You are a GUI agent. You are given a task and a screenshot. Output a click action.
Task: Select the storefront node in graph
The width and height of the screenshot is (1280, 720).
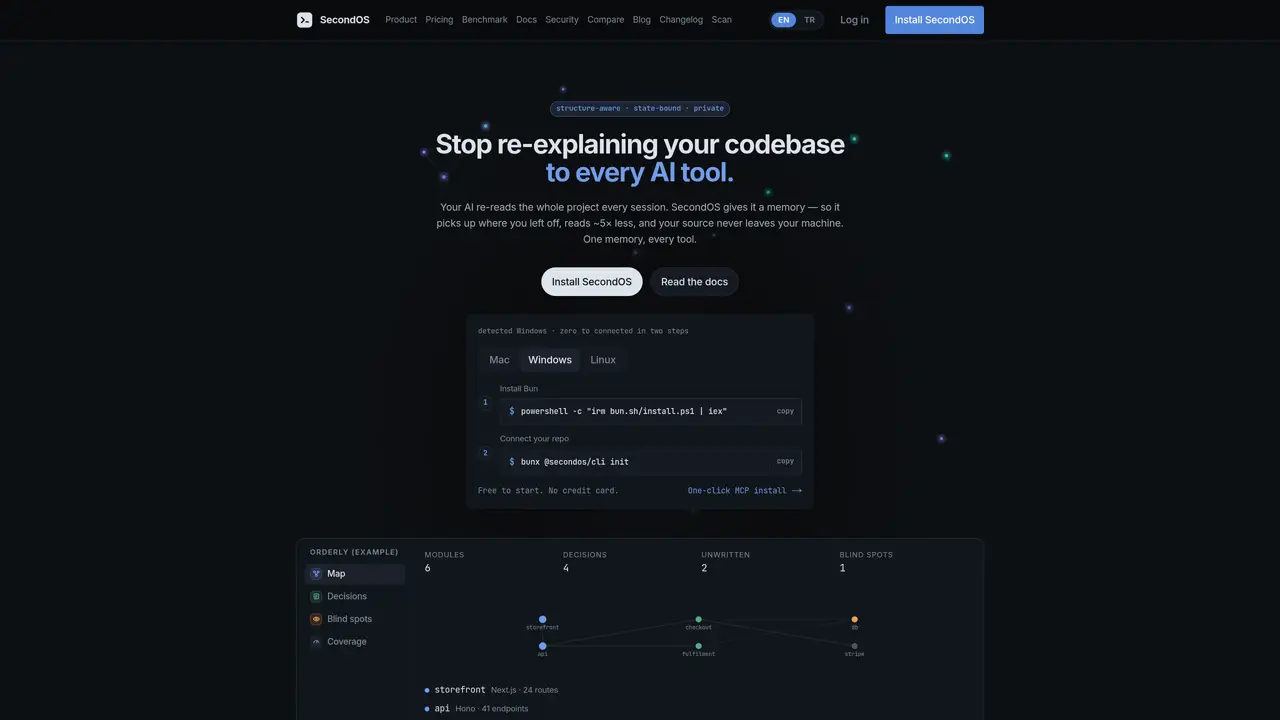(543, 619)
